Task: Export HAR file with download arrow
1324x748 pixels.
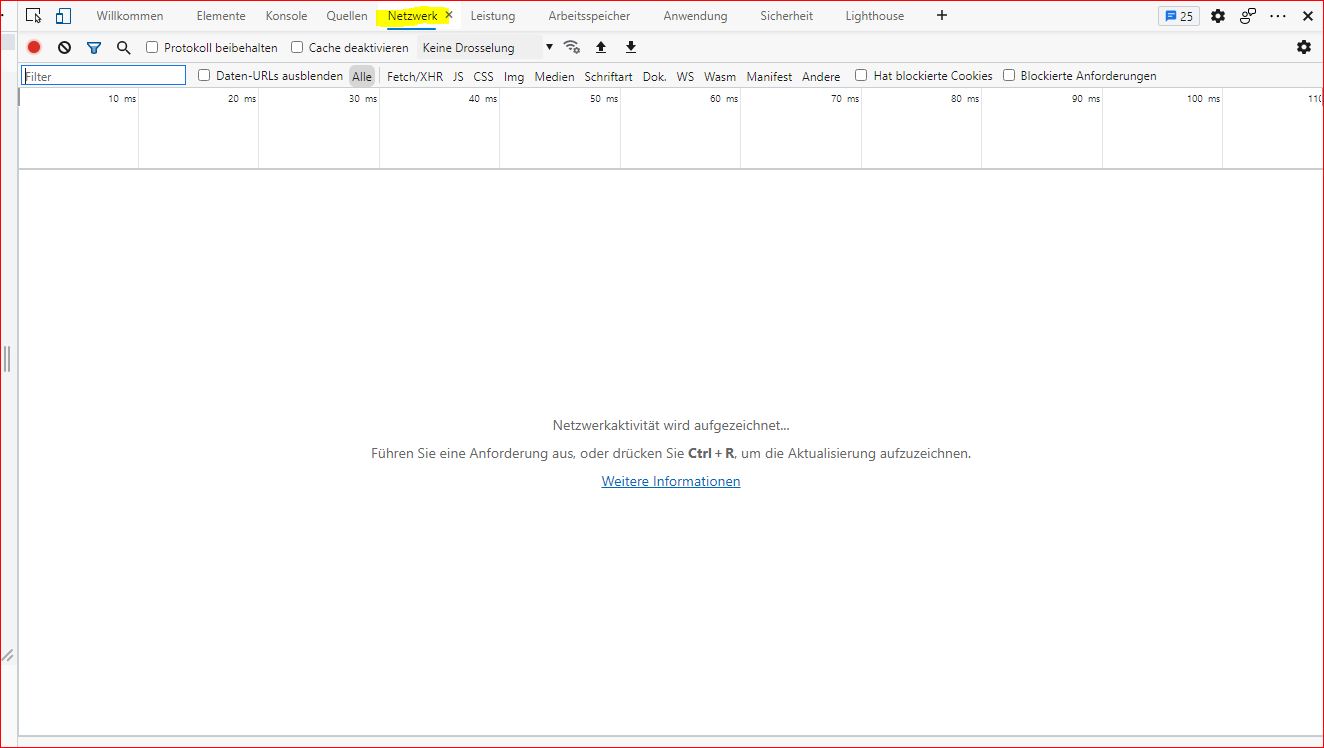Action: [631, 47]
